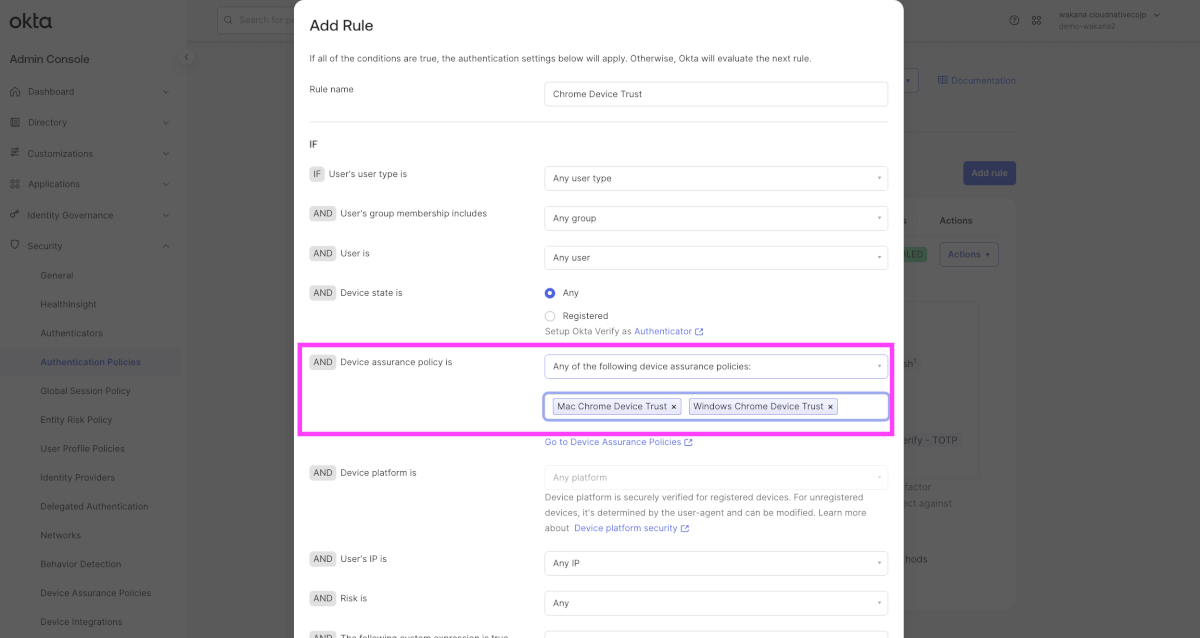Click the top search field

pos(258,20)
